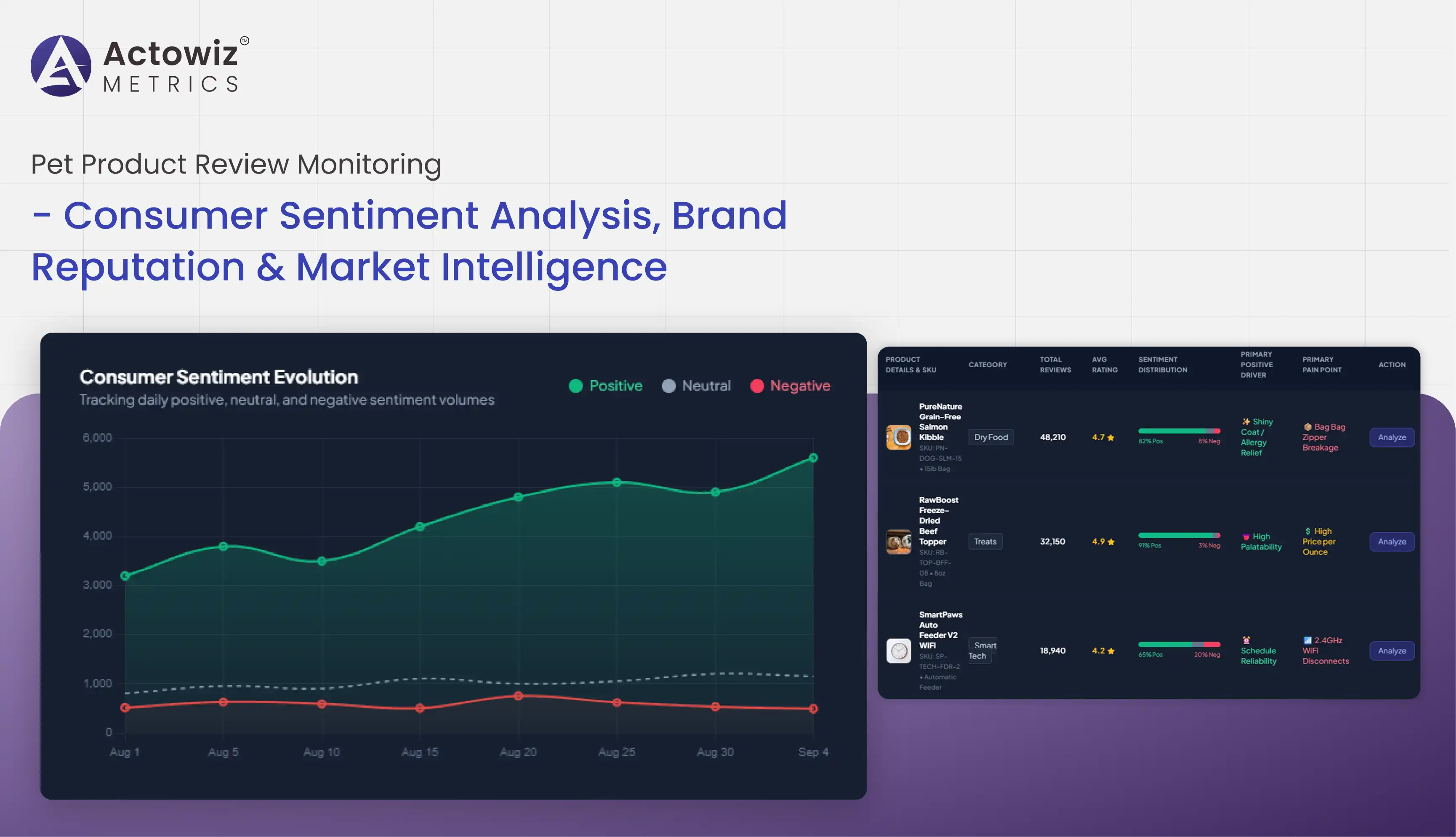The image size is (1456, 837).
Task: Select the Aug 1 positive data point
Action: point(125,576)
